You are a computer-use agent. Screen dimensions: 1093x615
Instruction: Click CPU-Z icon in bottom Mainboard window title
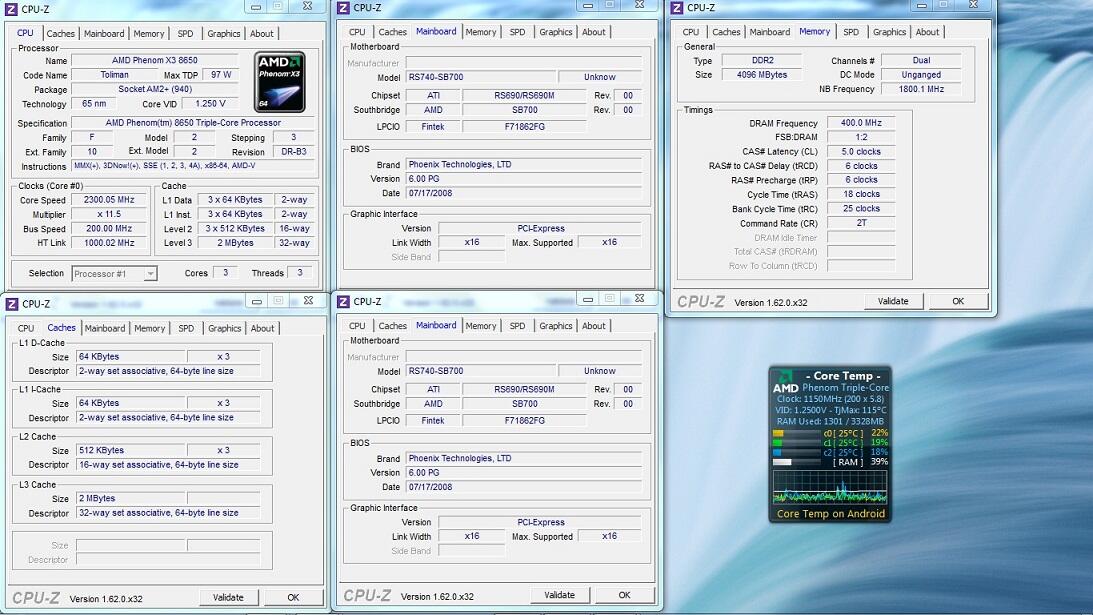tap(343, 301)
